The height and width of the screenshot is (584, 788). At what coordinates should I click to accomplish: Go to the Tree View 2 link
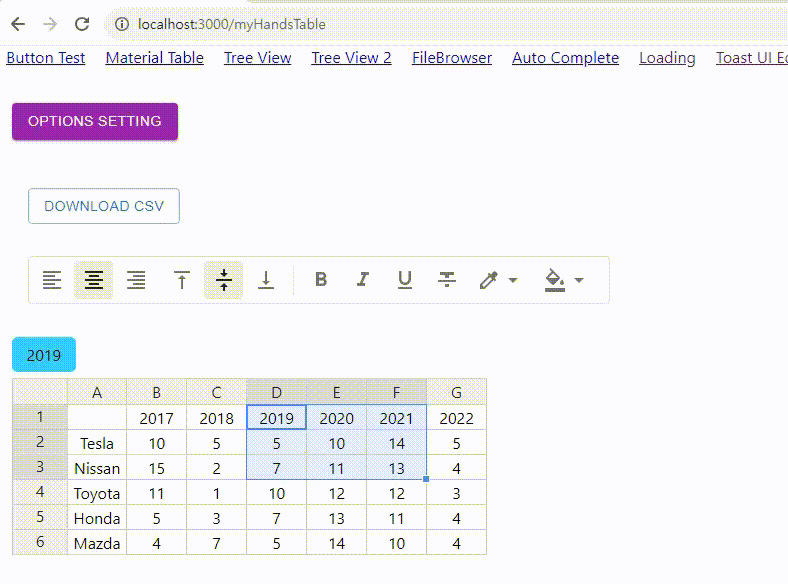tap(351, 58)
